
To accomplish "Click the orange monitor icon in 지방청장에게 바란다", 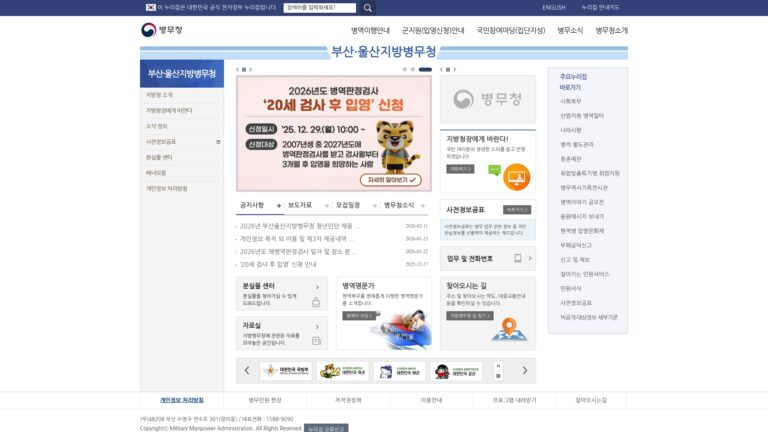I will (x=516, y=177).
